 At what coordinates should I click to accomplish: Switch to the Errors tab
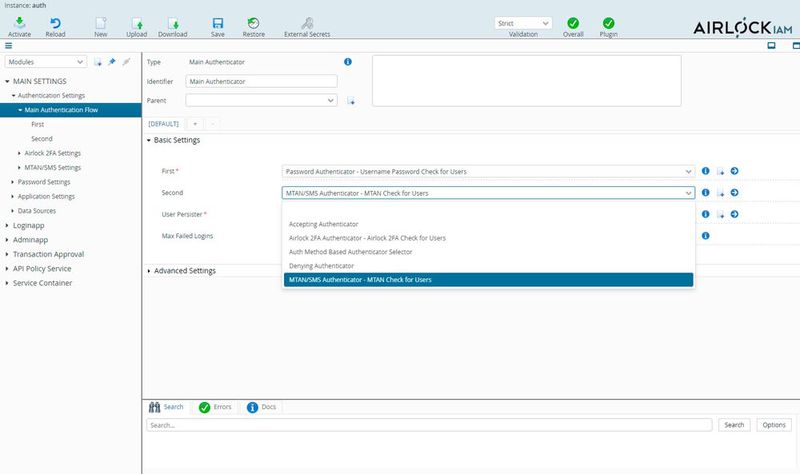[x=215, y=407]
